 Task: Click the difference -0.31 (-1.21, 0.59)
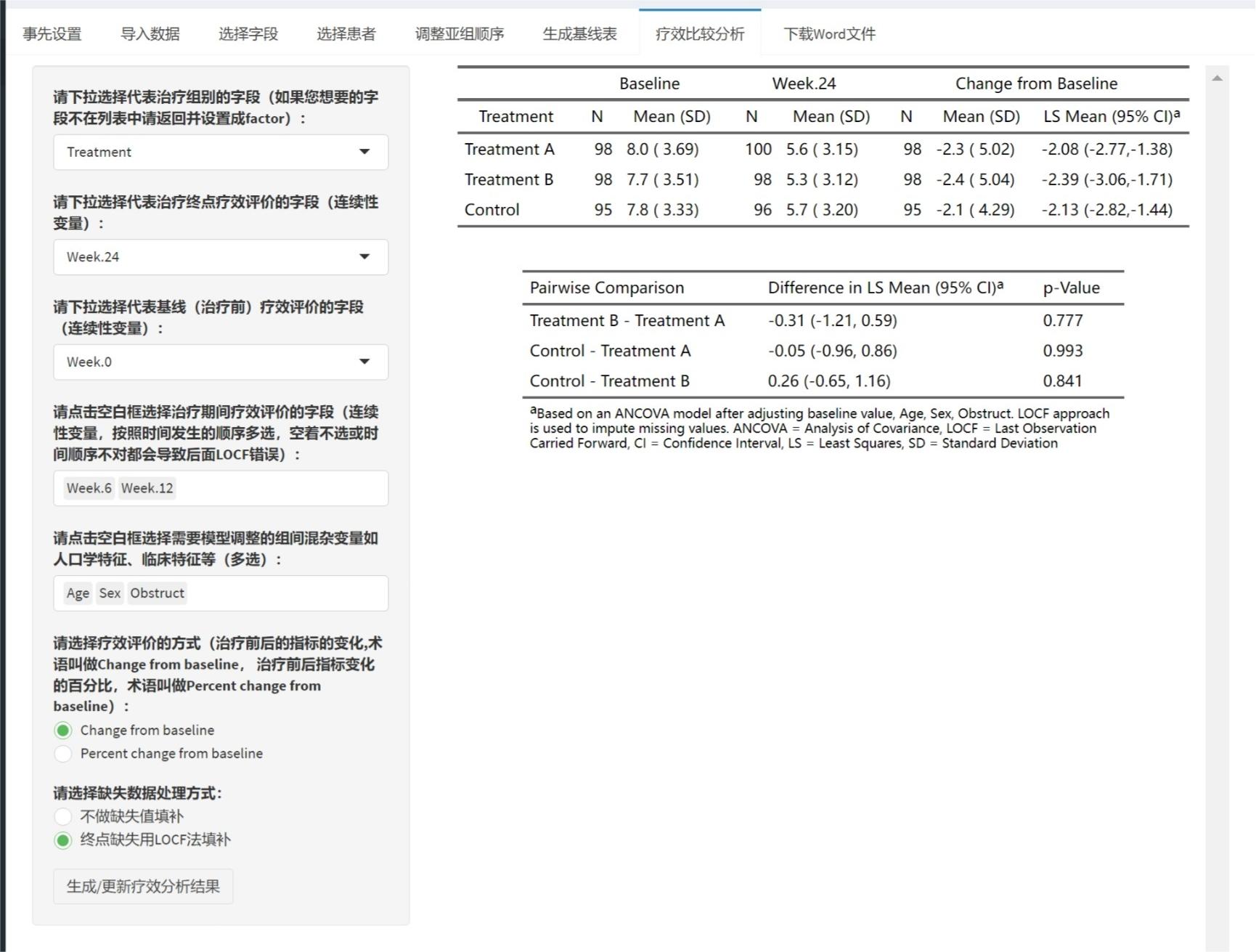pyautogui.click(x=833, y=321)
